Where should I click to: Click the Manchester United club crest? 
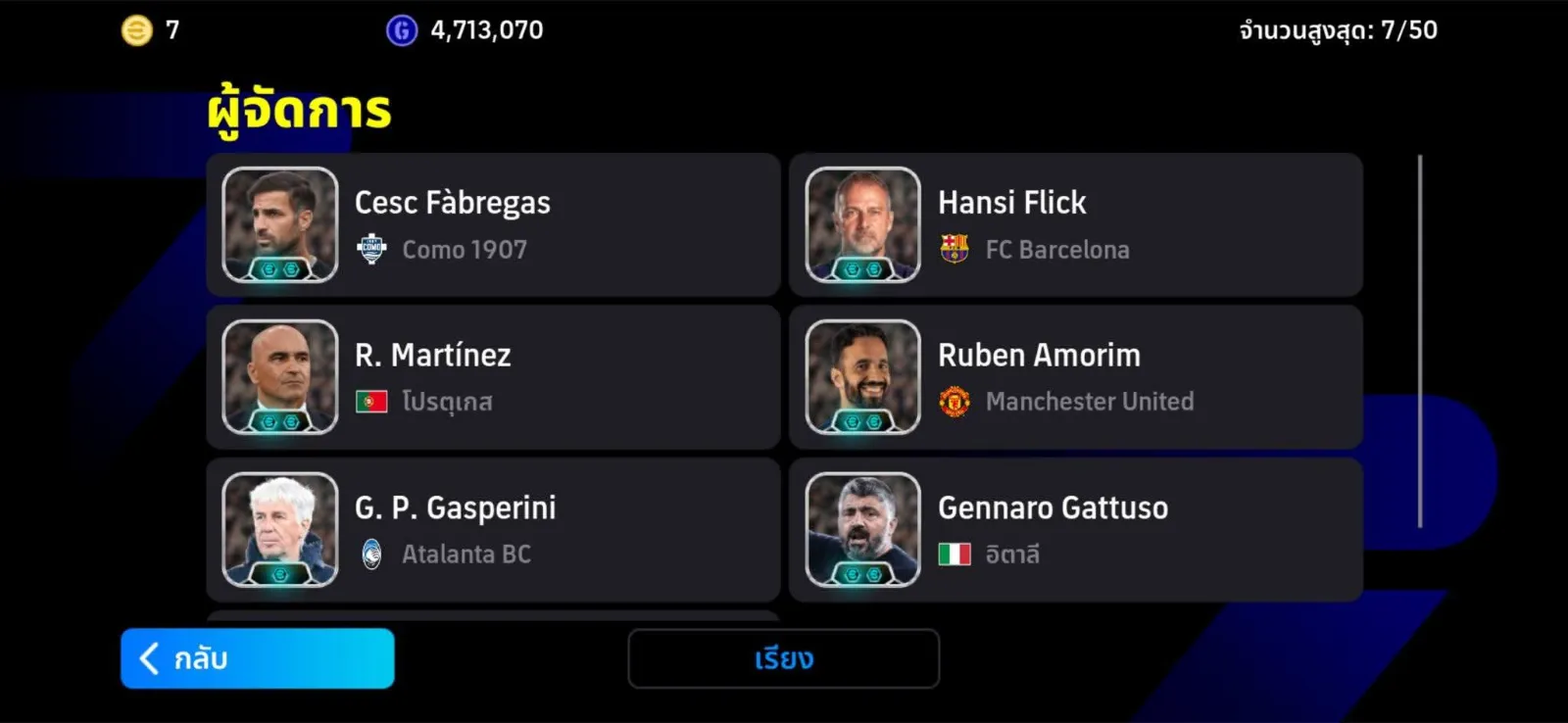[955, 402]
